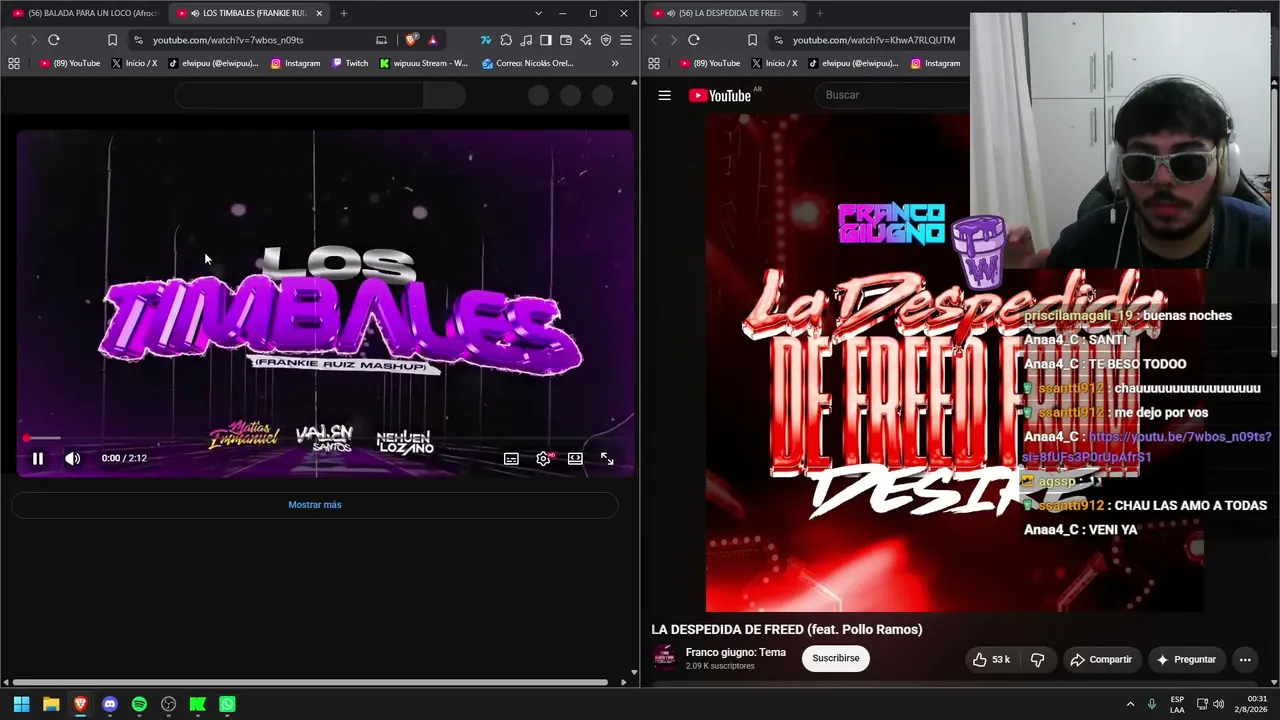Like the video with 53 k likes

pyautogui.click(x=991, y=659)
